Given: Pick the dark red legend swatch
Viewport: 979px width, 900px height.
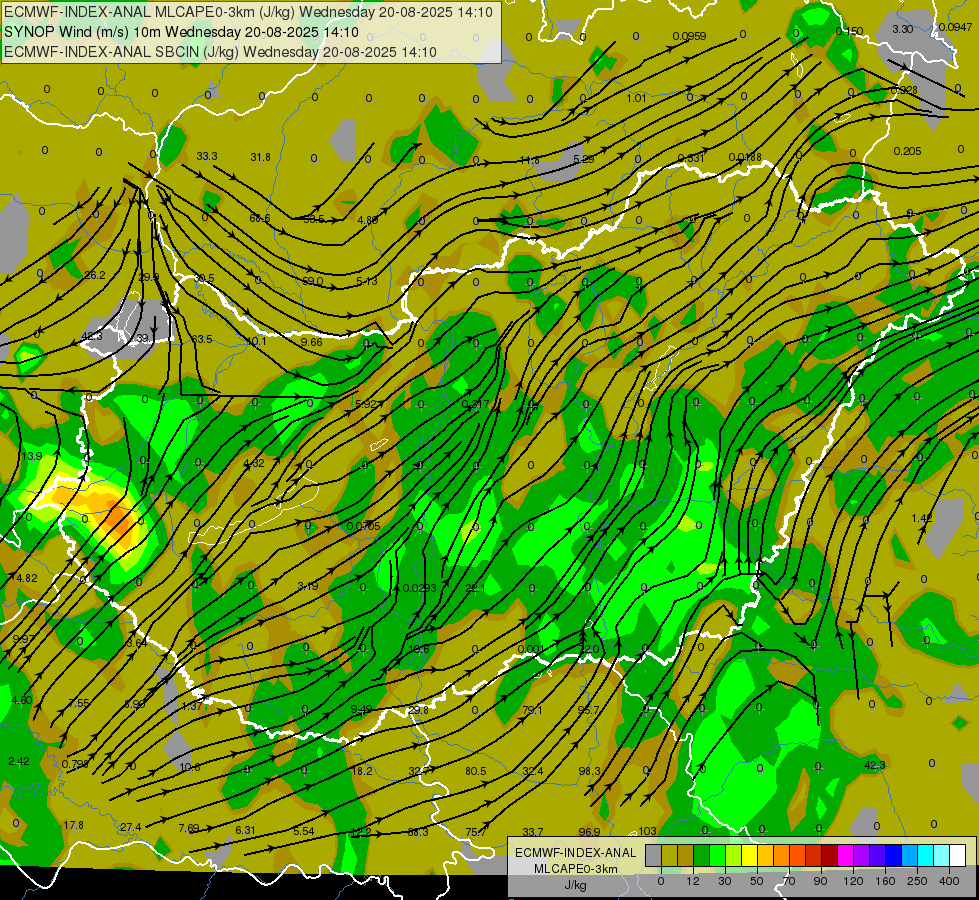Looking at the screenshot, I should pos(829,856).
